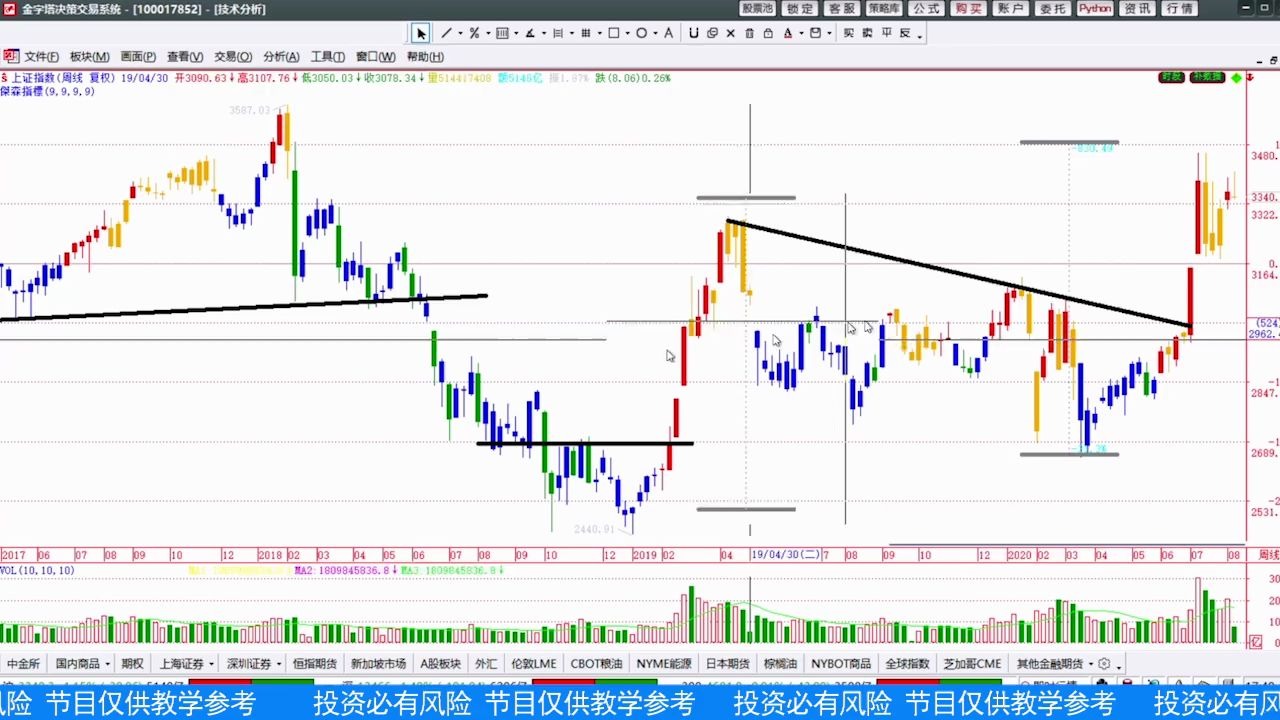Image resolution: width=1280 pixels, height=720 pixels.
Task: Click the VOL(10,10,10) indicator label
Action: [37, 570]
